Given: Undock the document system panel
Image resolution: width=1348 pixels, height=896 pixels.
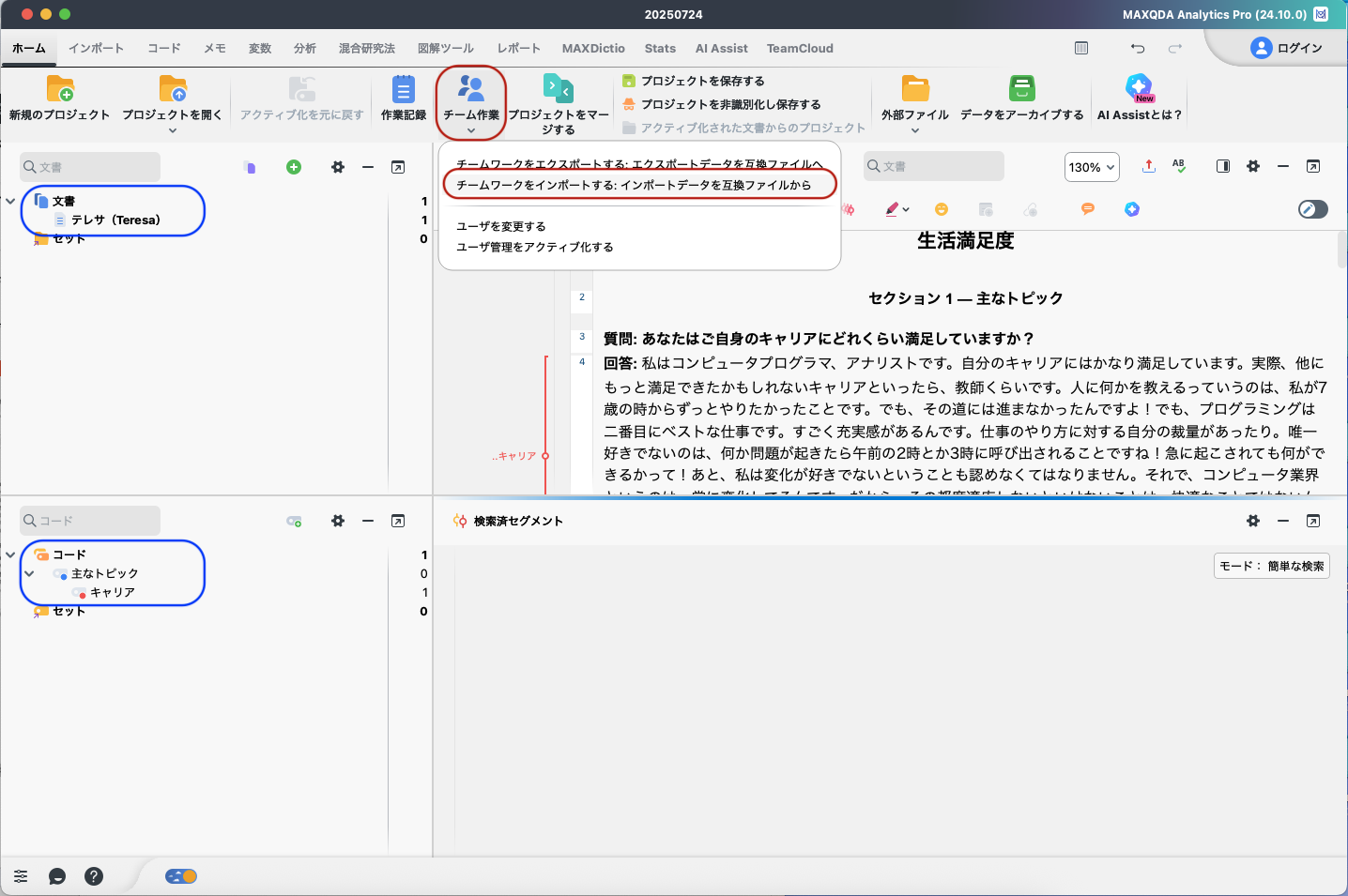Looking at the screenshot, I should pos(398,167).
